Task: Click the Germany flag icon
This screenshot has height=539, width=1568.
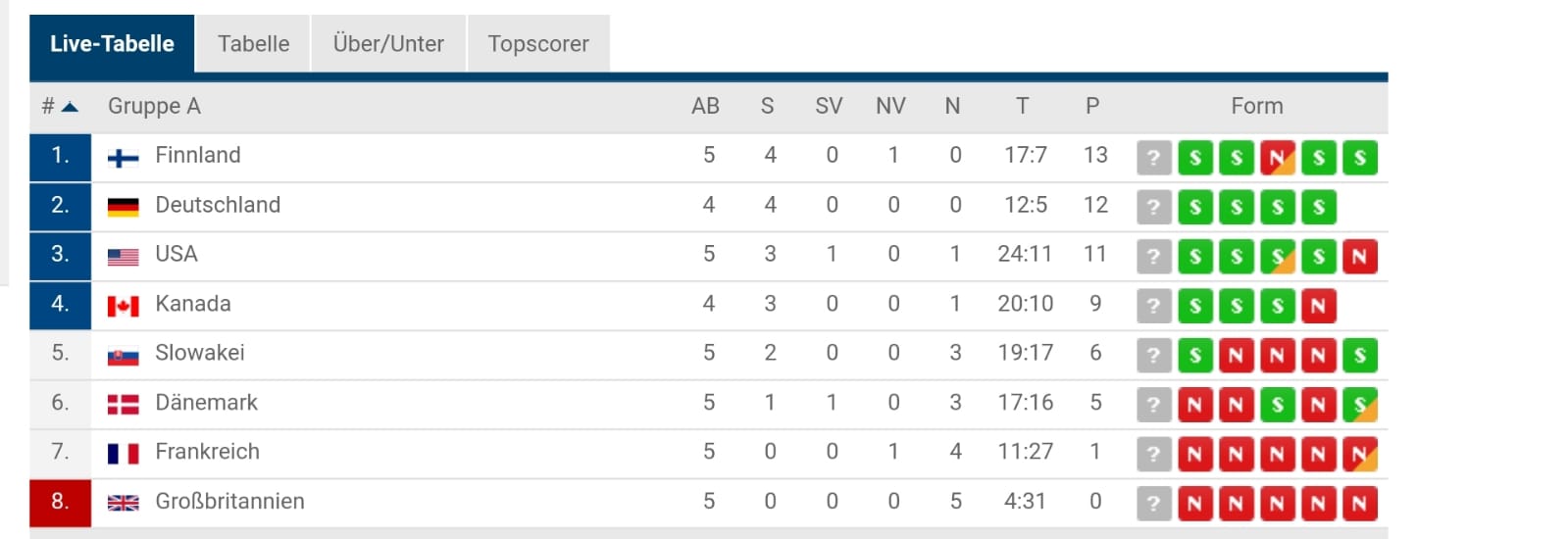Action: 123,207
